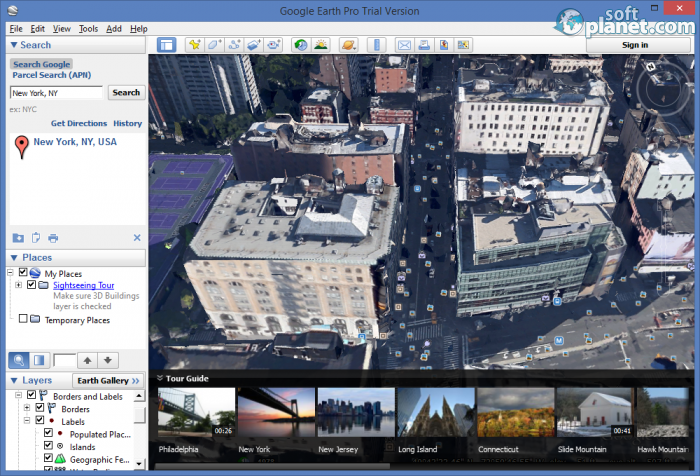Collapse the Labels layer node
Viewport: 700px width, 476px height.
pos(27,420)
